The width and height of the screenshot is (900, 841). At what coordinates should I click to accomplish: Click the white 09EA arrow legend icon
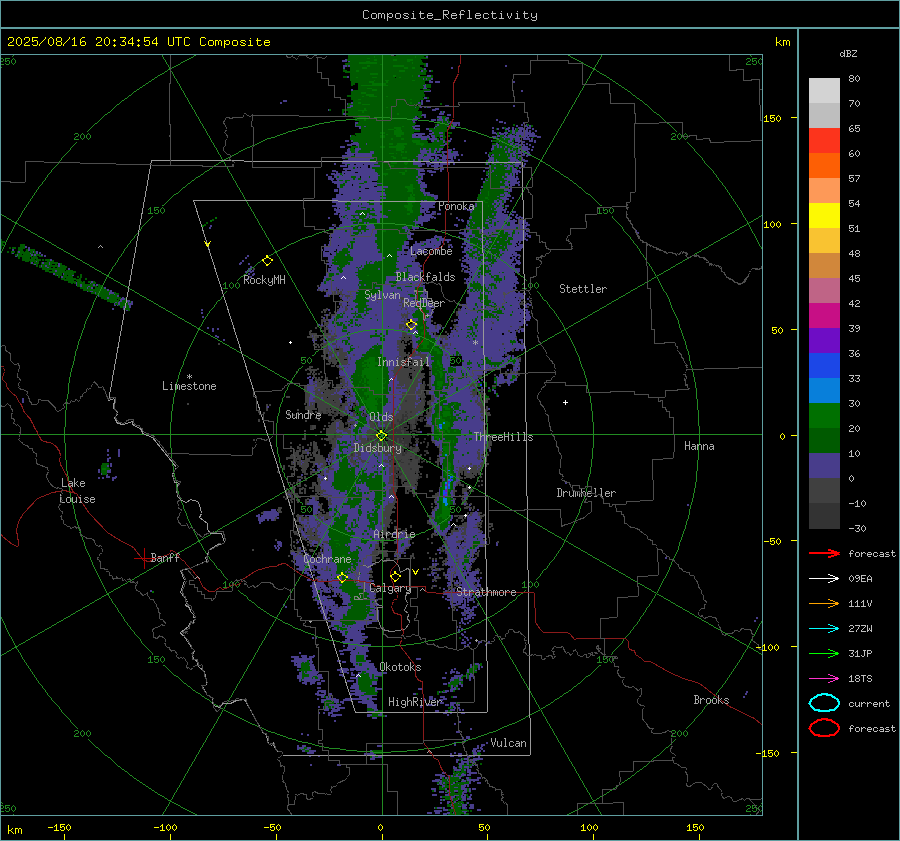pos(824,579)
